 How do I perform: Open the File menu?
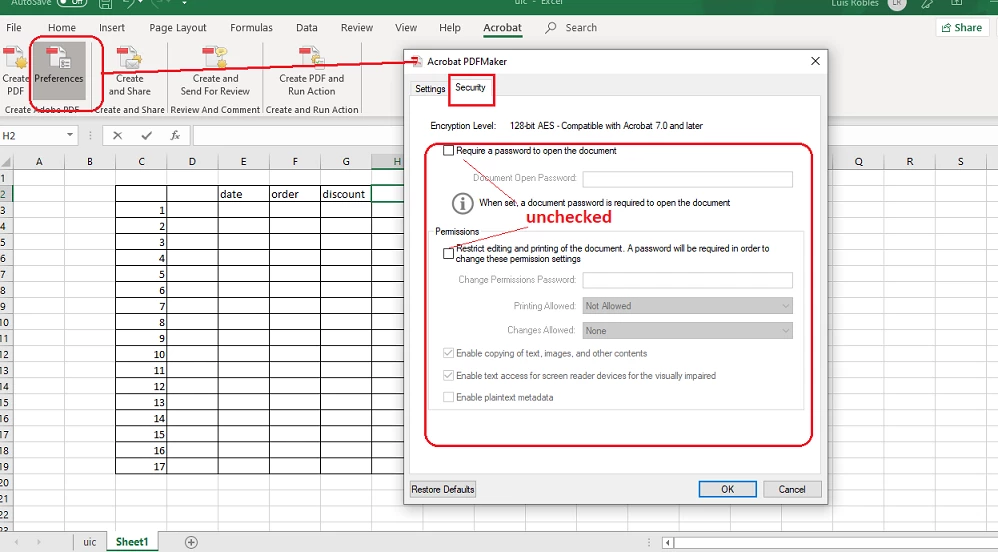(13, 27)
